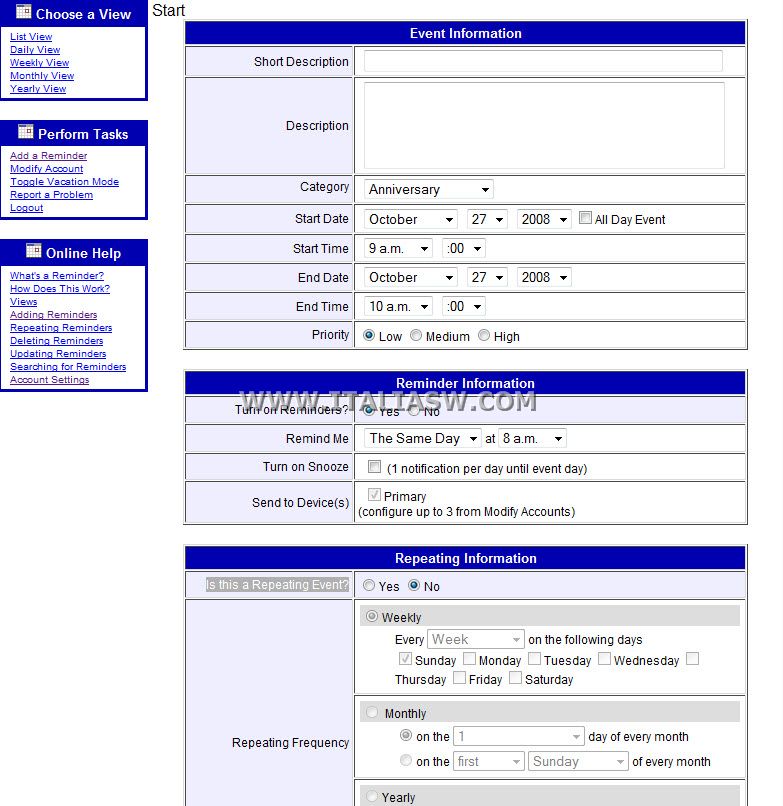Screen dimensions: 783x806
Task: Click into the Description text area
Action: [544, 125]
